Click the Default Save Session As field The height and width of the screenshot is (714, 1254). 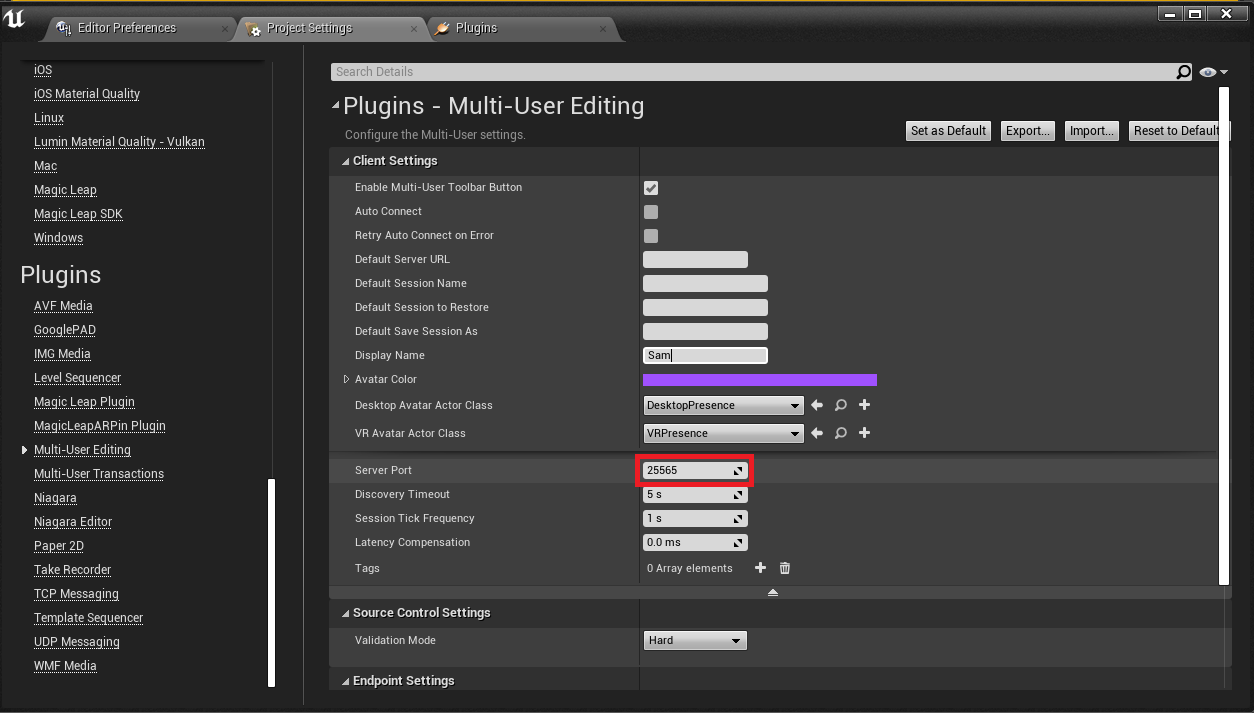[x=705, y=332]
